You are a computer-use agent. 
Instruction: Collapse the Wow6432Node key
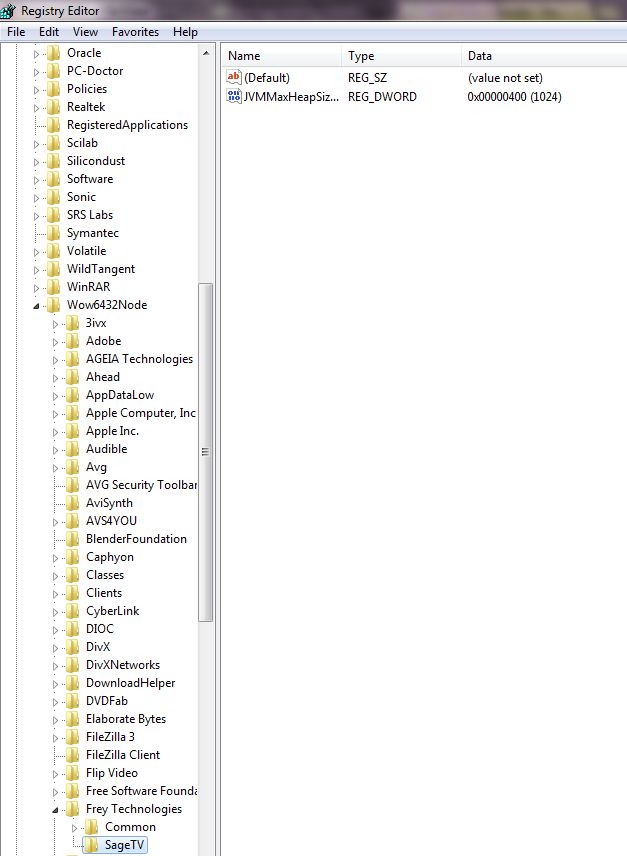(x=37, y=306)
